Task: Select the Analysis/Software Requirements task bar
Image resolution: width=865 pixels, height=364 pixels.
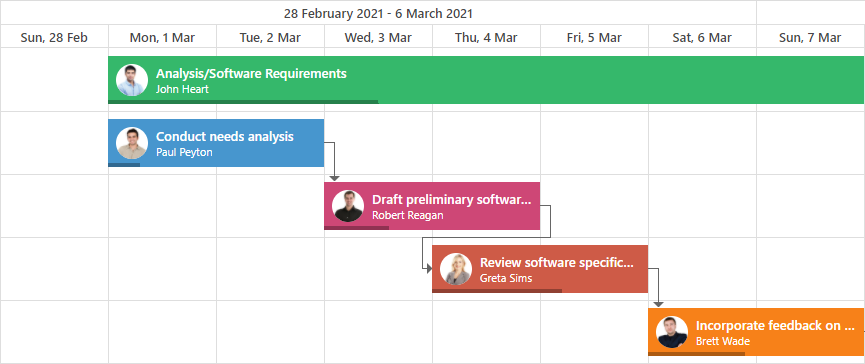Action: pyautogui.click(x=486, y=80)
